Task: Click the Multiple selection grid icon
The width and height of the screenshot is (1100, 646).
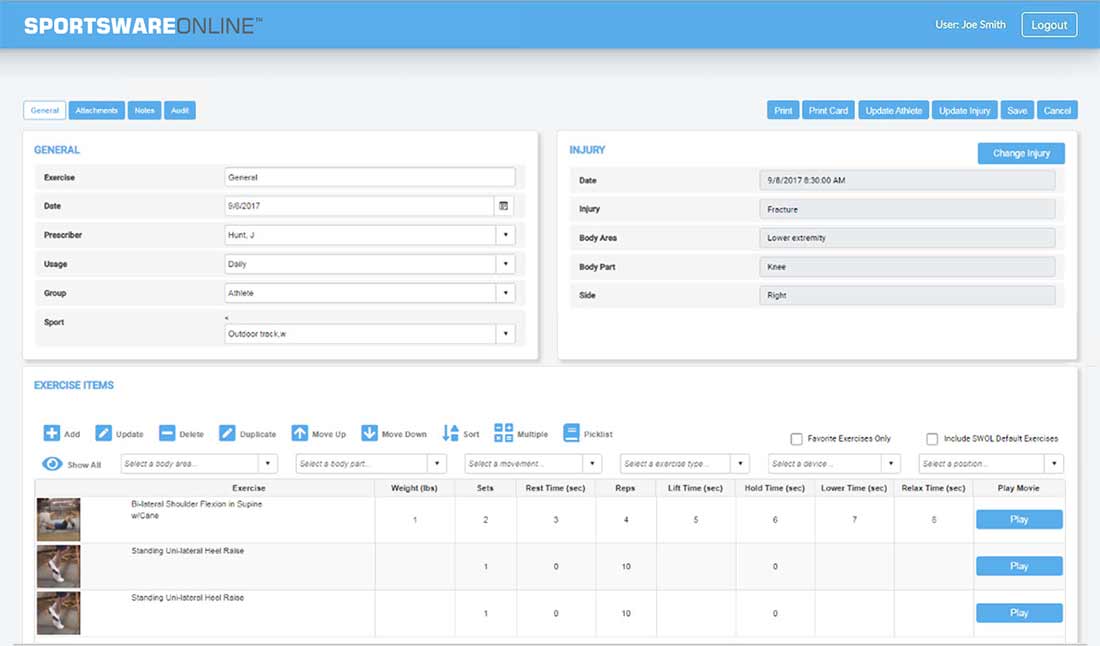Action: (x=504, y=433)
